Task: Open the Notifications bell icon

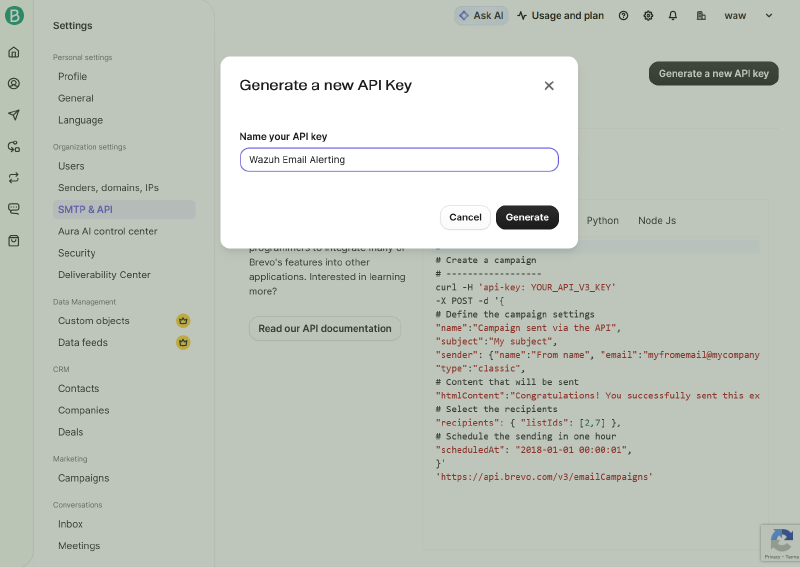Action: [x=673, y=16]
